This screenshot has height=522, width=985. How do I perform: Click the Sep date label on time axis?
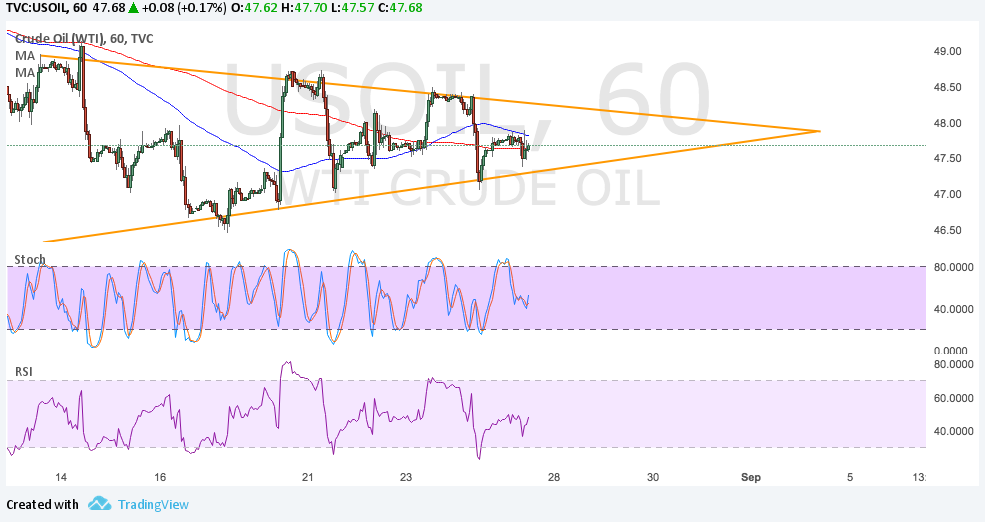click(x=751, y=477)
